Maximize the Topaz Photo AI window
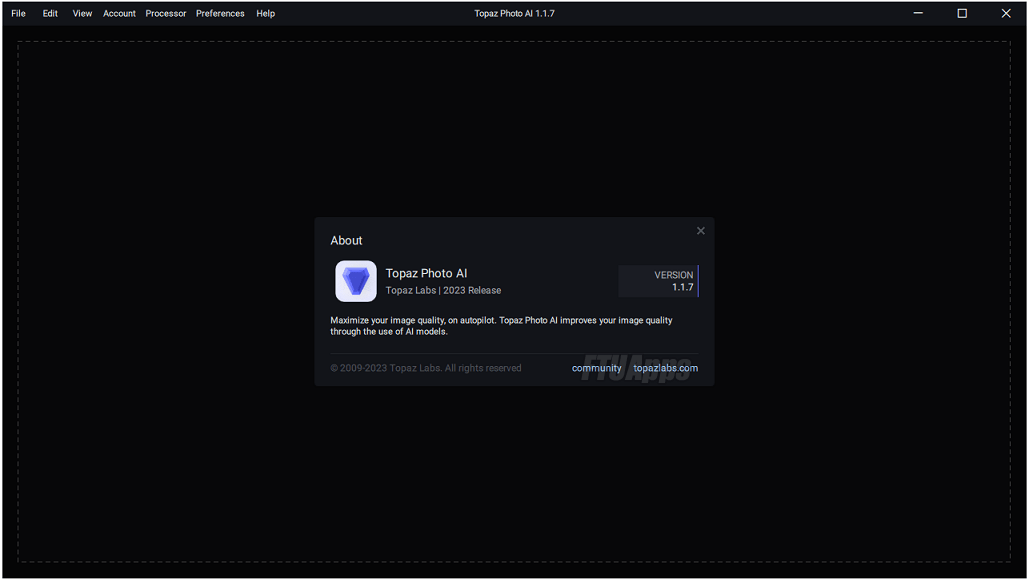1029x580 pixels. 961,13
